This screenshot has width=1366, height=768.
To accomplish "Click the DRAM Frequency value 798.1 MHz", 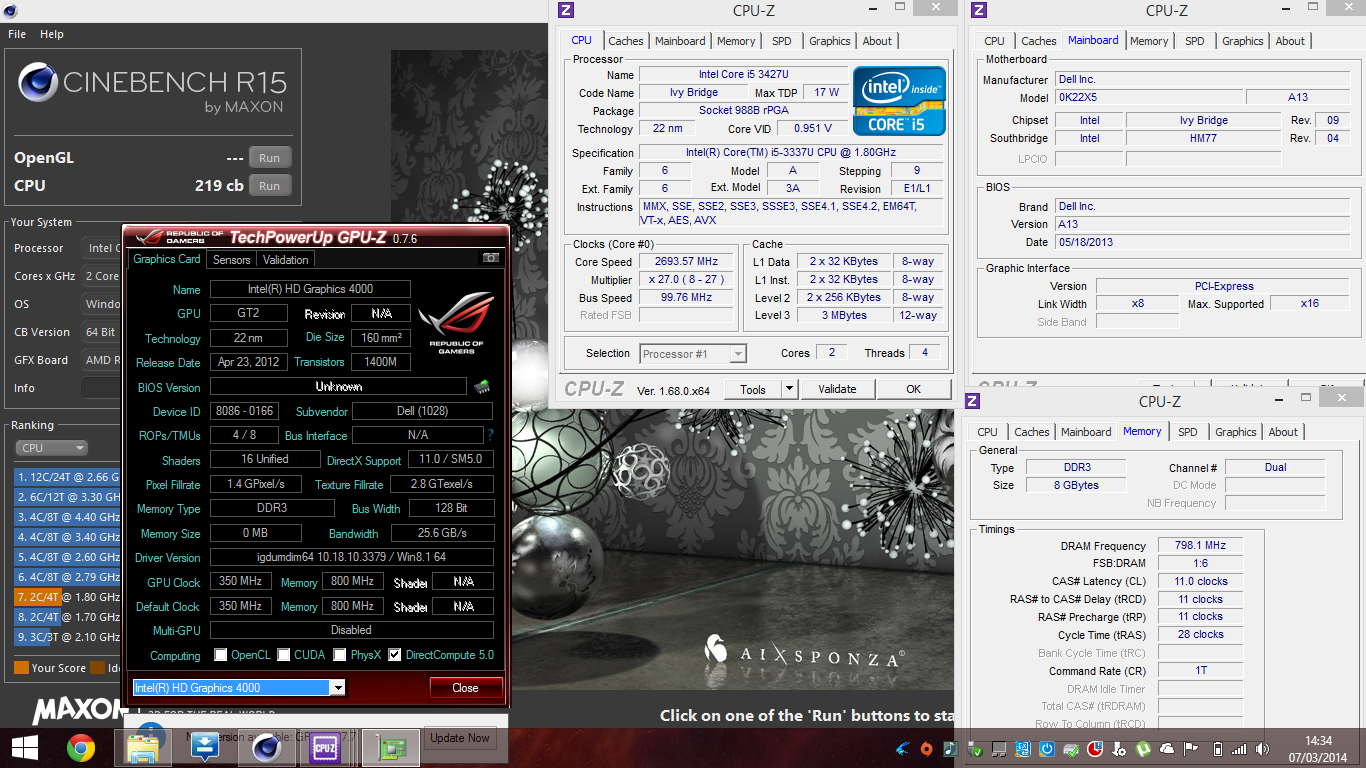I will pyautogui.click(x=1201, y=546).
